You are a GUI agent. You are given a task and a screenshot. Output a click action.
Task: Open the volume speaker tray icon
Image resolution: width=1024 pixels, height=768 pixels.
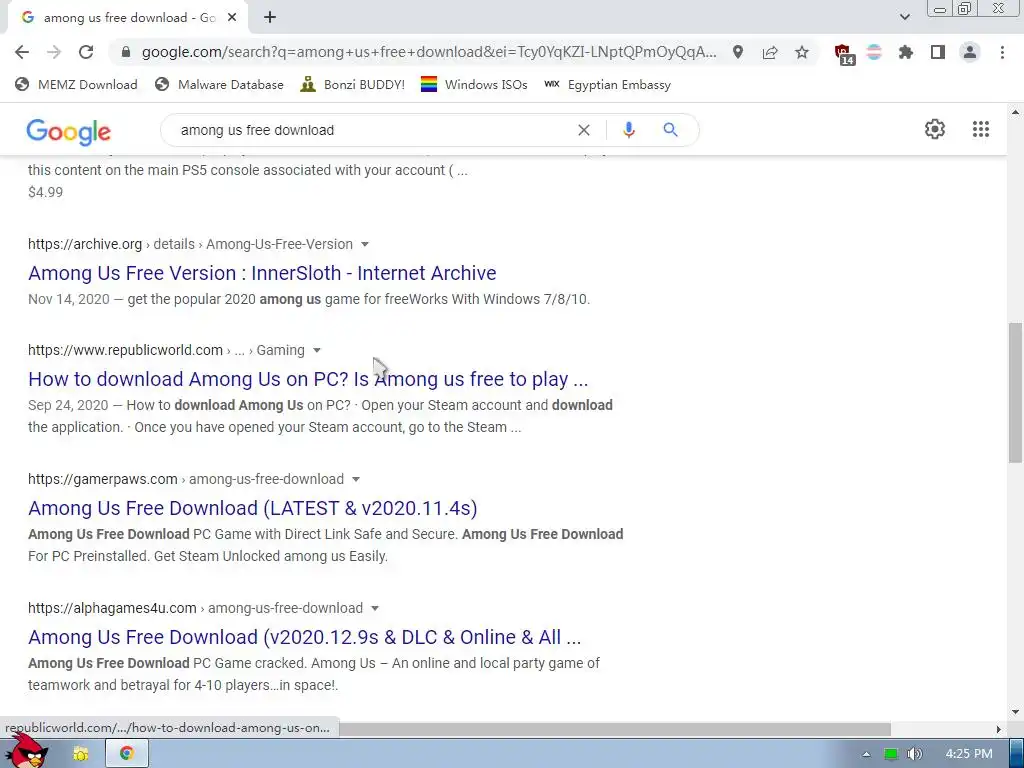click(x=915, y=754)
